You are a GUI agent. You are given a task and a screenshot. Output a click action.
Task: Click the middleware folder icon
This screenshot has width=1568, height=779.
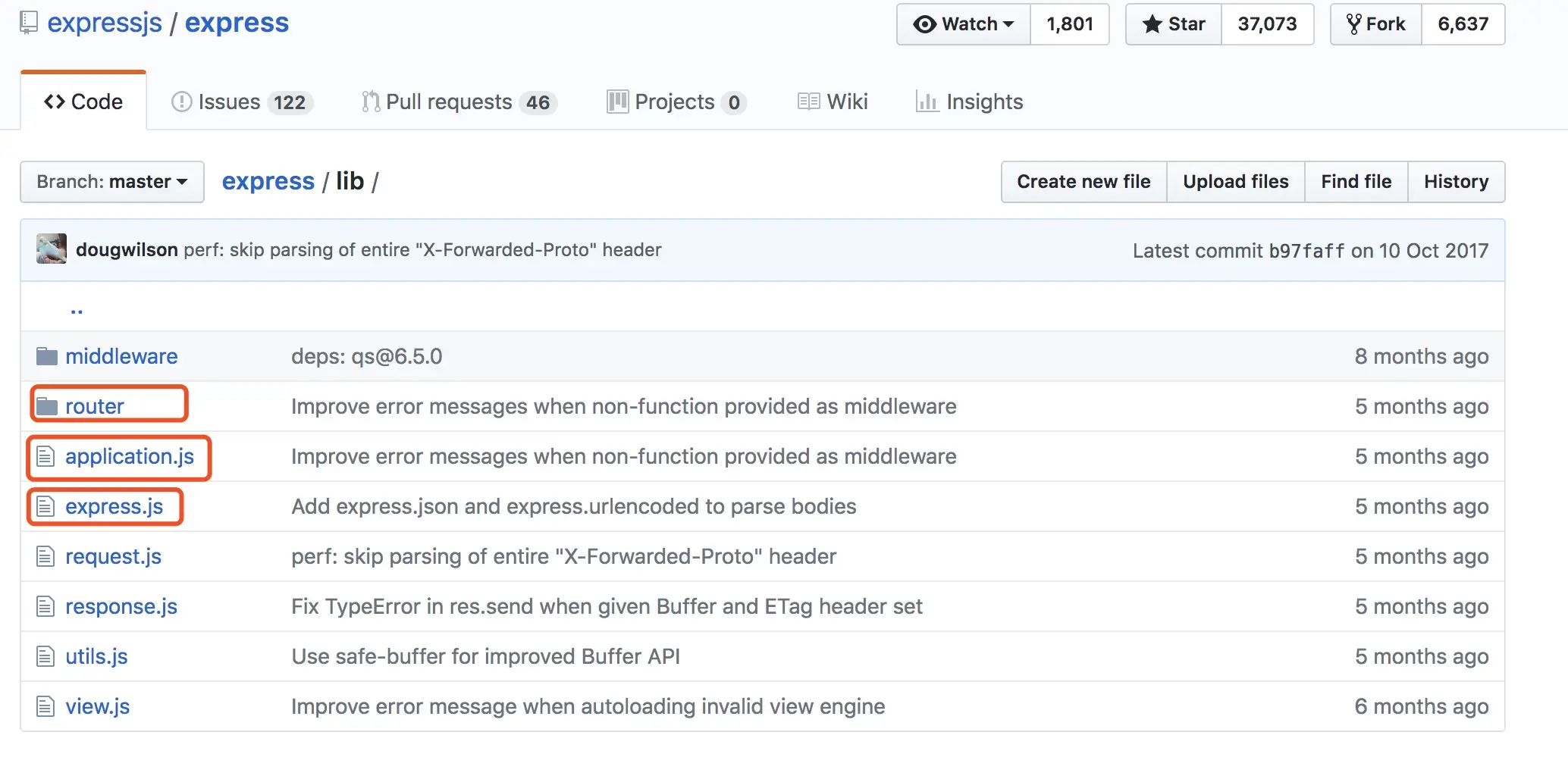47,356
